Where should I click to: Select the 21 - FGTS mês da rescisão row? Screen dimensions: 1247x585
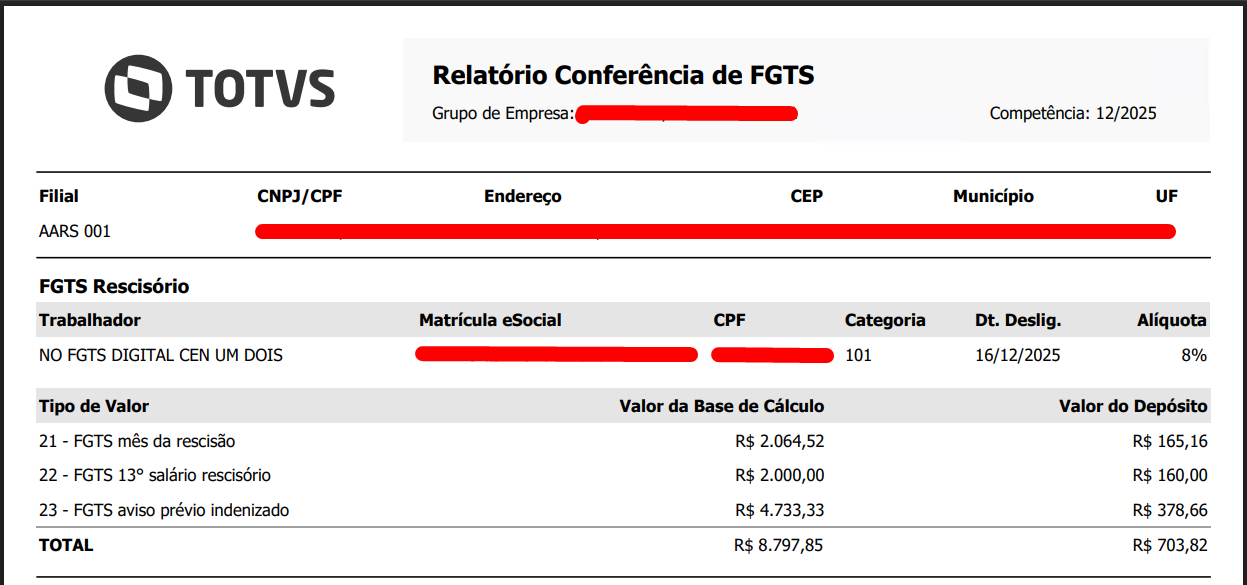pyautogui.click(x=137, y=441)
